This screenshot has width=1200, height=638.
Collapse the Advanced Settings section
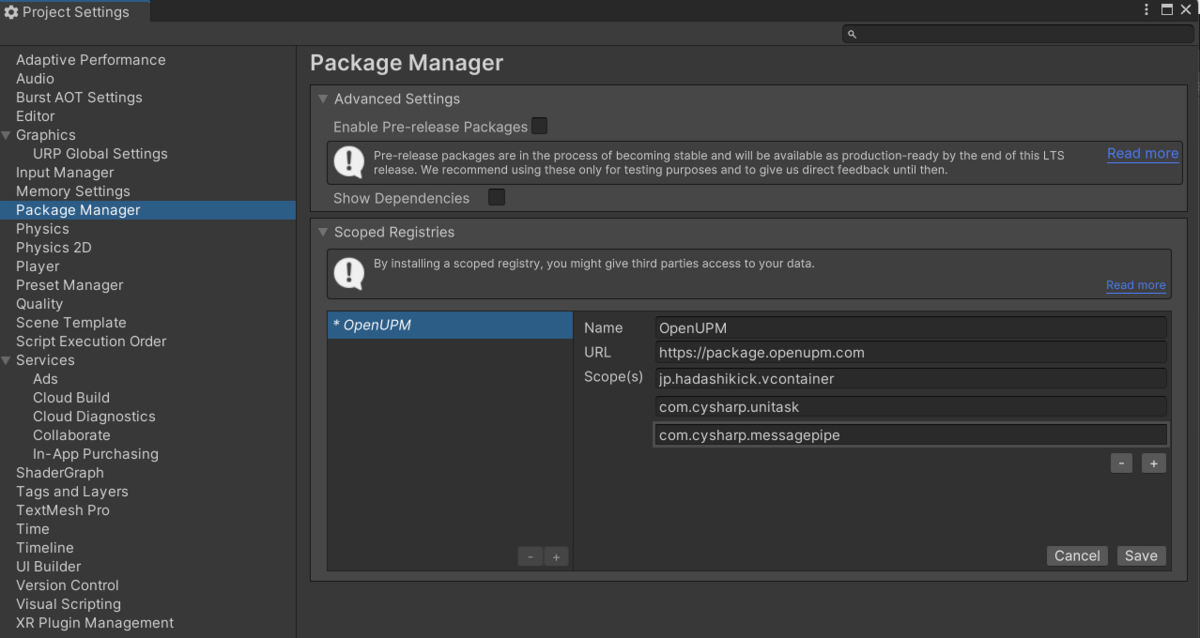coord(322,98)
